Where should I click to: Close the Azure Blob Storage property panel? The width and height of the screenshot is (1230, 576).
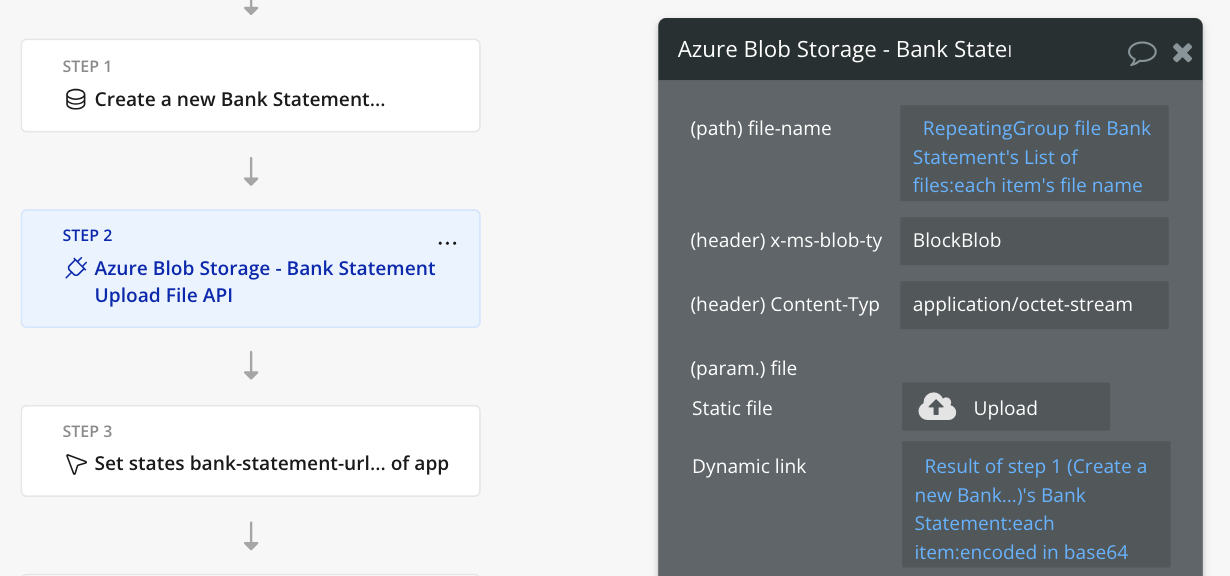tap(1182, 52)
